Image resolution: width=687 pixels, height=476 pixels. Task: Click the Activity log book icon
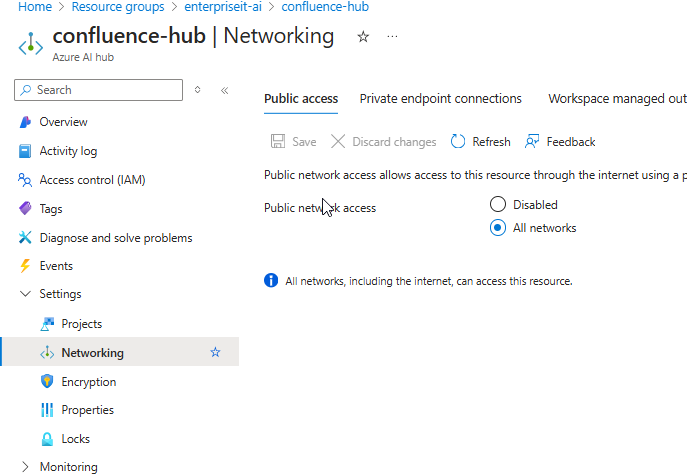pos(25,151)
